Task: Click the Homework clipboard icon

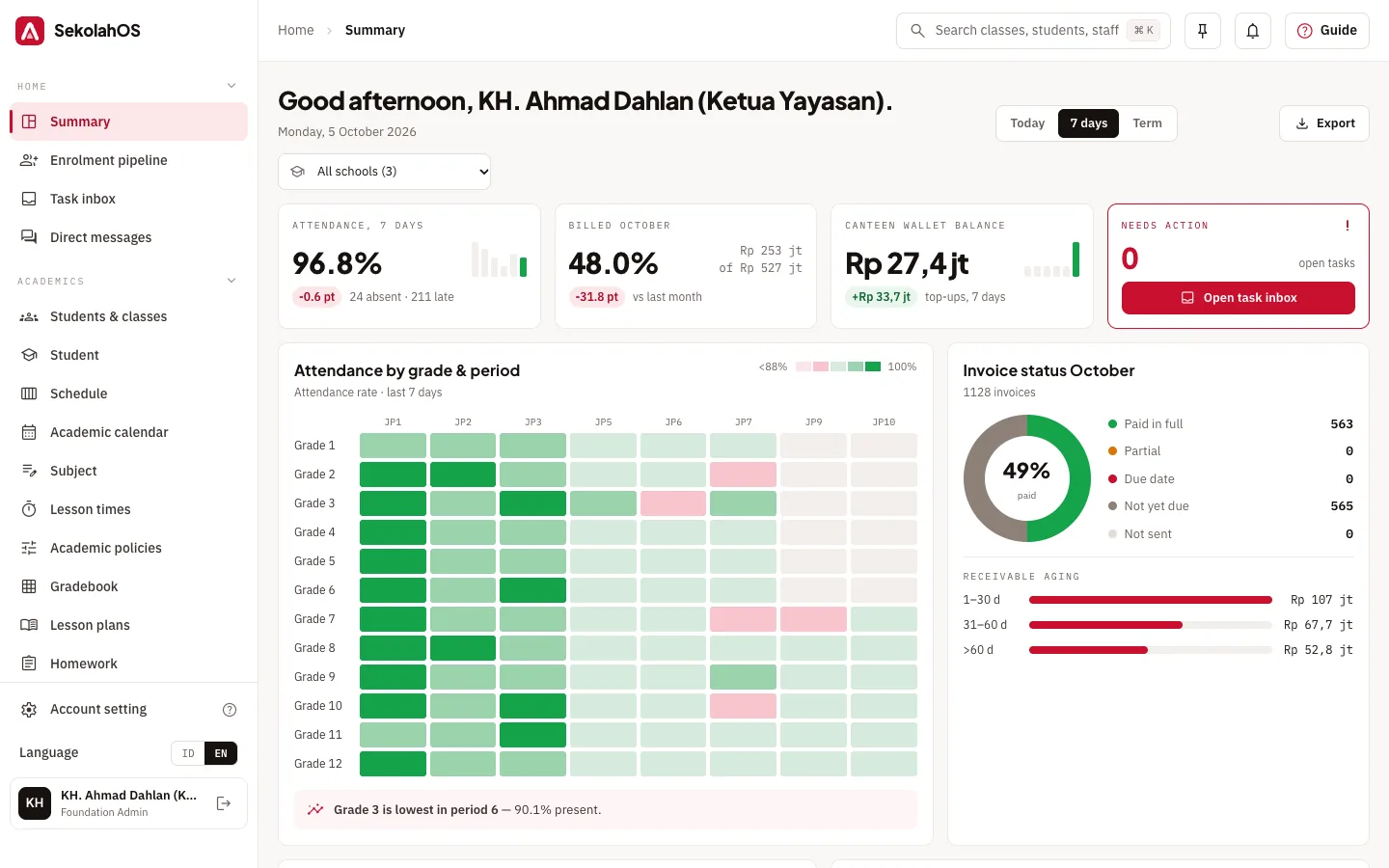Action: coord(29,664)
